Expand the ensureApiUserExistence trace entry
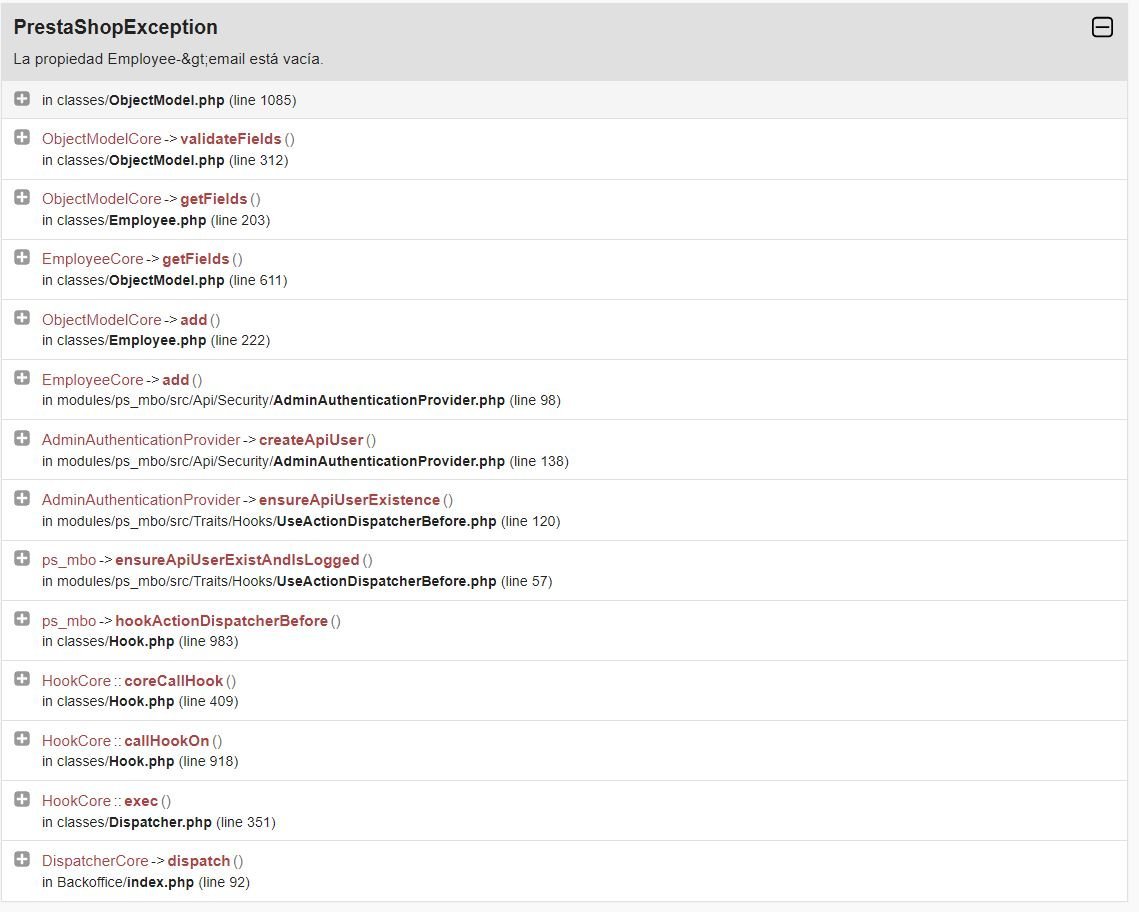 (x=22, y=498)
